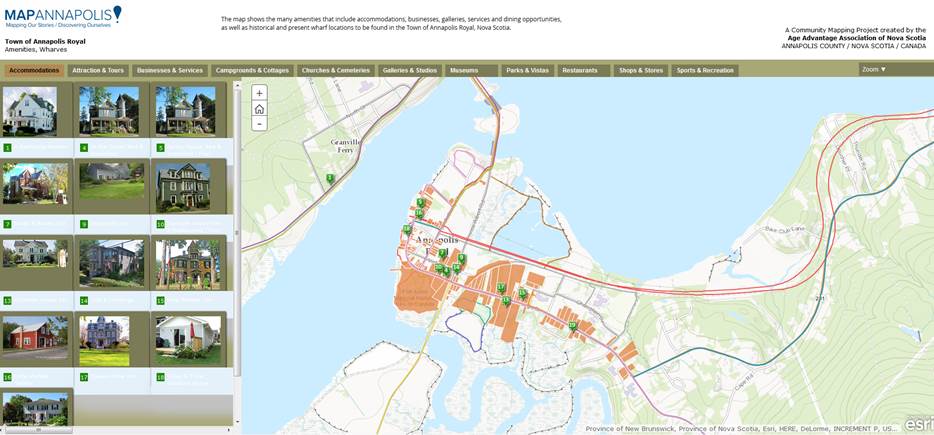Click the map zoom out minus button
The image size is (934, 435).
pos(259,124)
